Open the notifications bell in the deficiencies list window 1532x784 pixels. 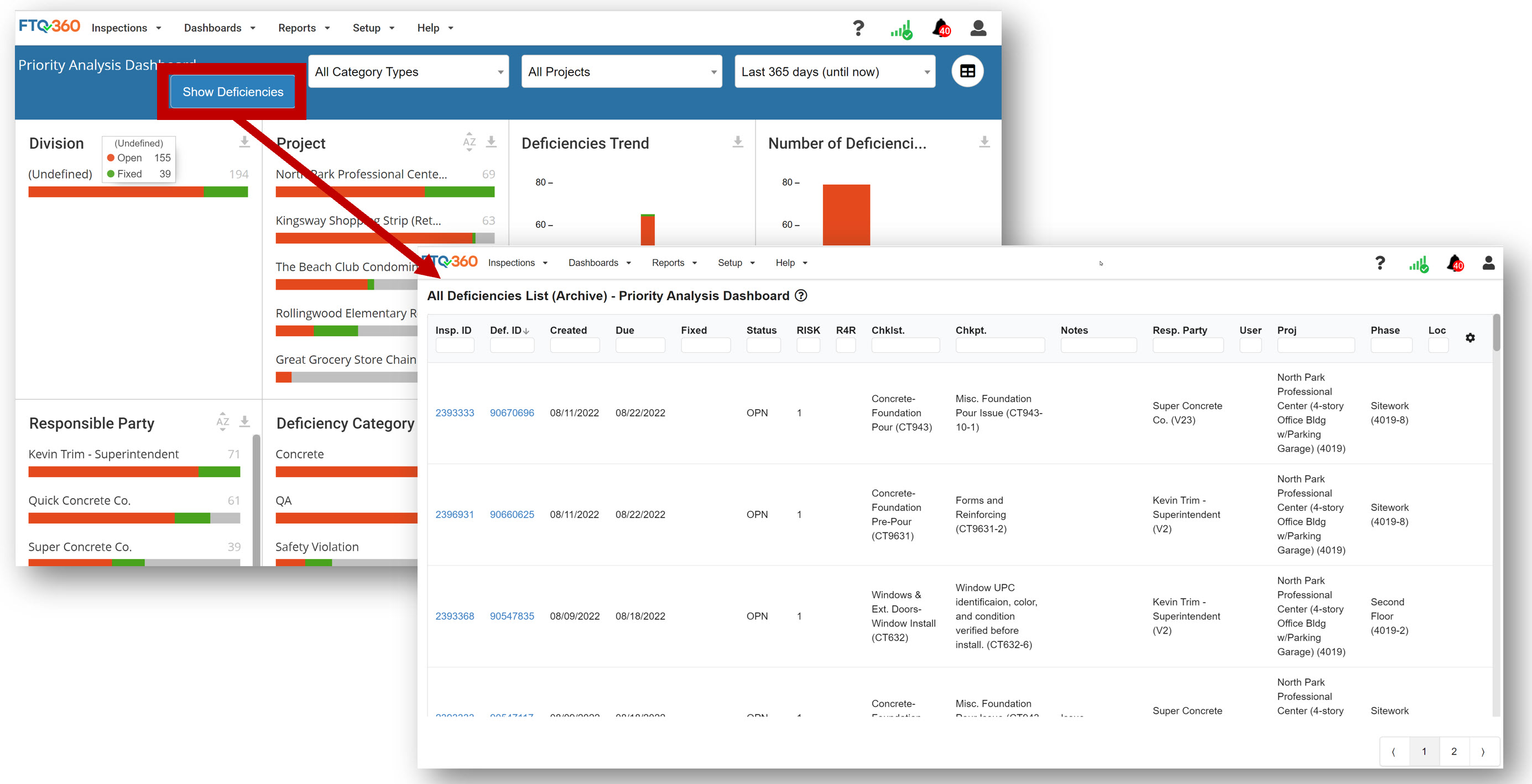coord(1455,263)
